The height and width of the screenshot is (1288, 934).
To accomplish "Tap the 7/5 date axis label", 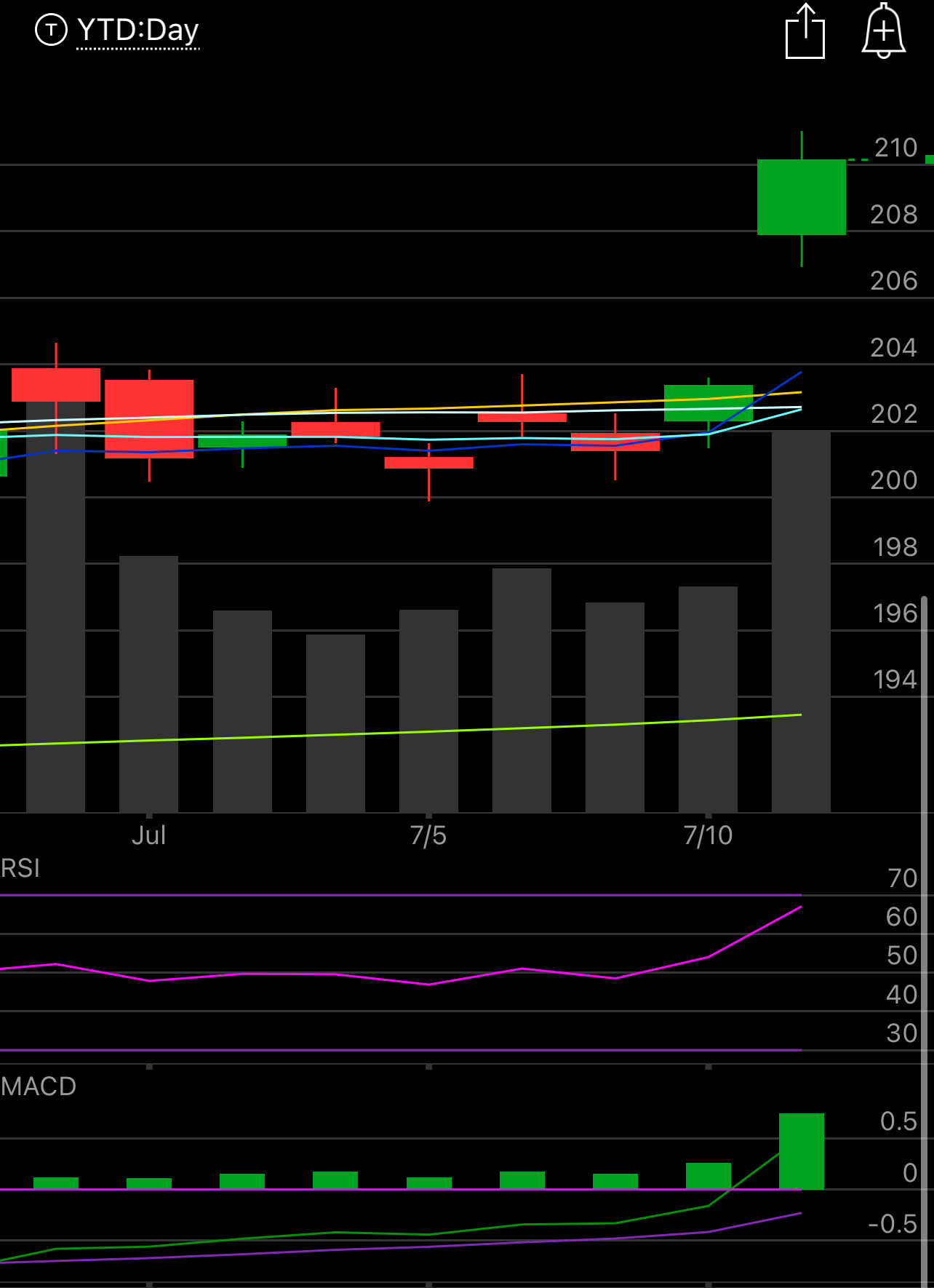I will (428, 835).
